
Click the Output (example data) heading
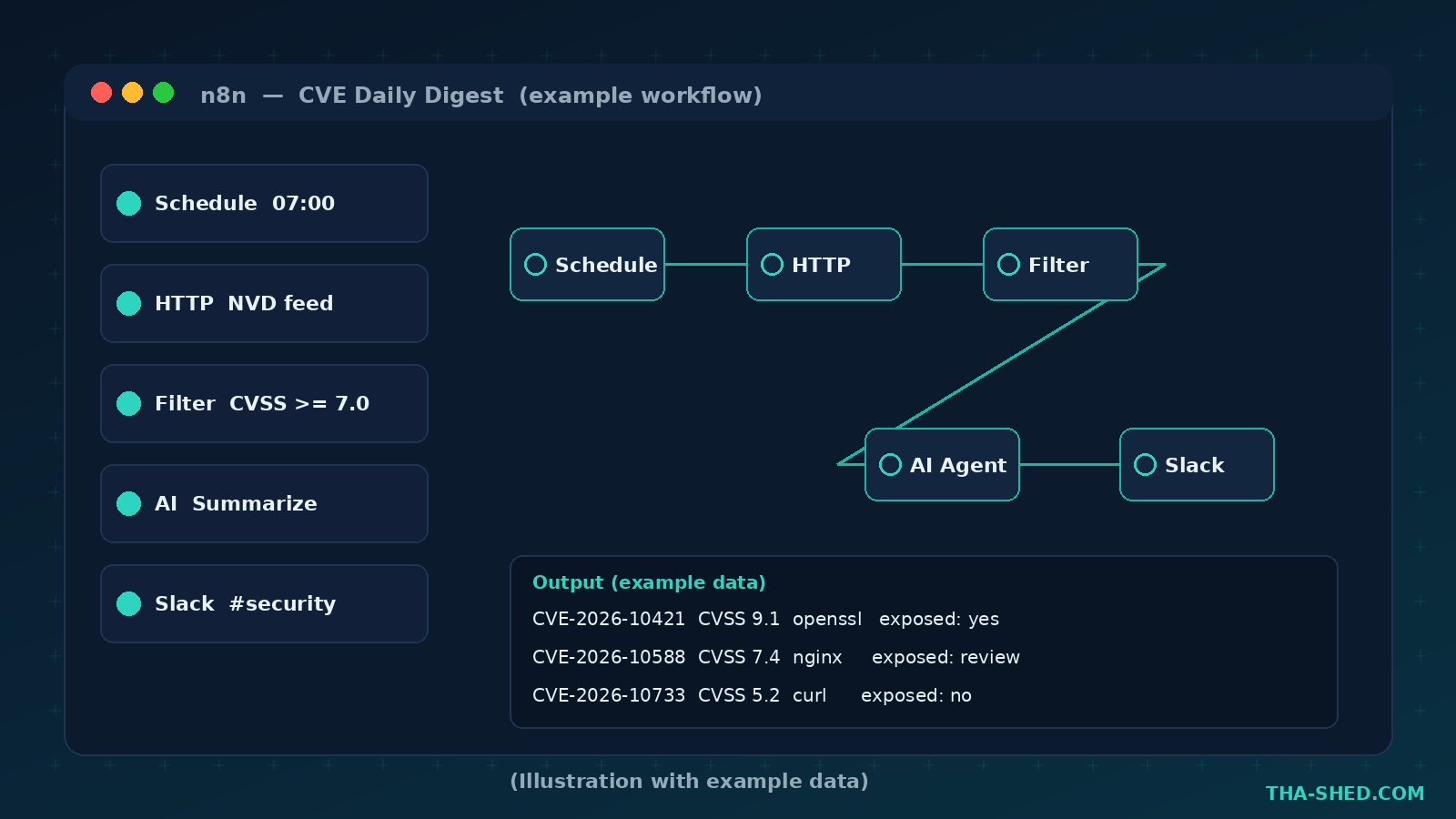649,582
